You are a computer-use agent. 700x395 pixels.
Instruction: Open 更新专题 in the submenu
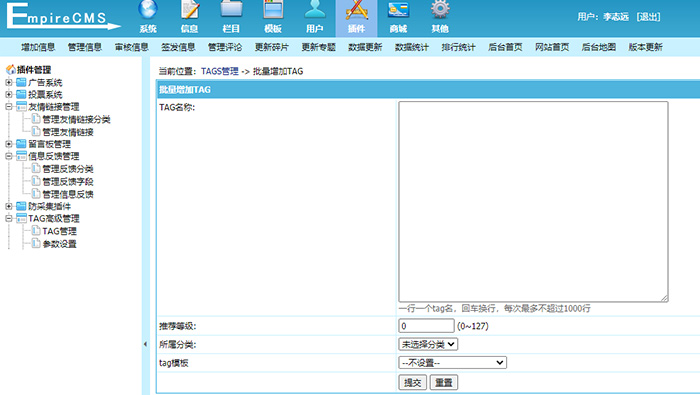(318, 47)
